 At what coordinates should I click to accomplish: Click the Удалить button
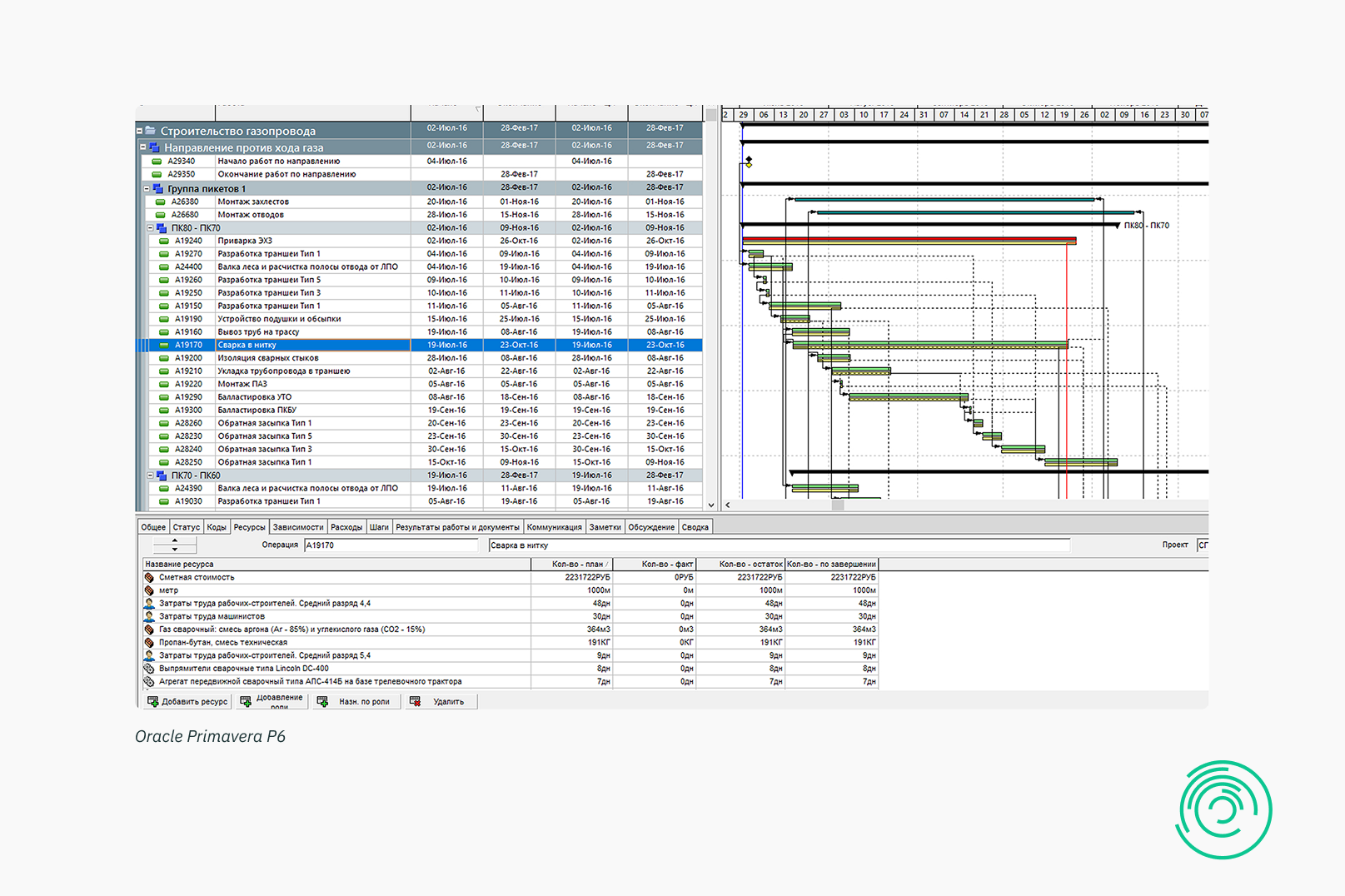441,702
